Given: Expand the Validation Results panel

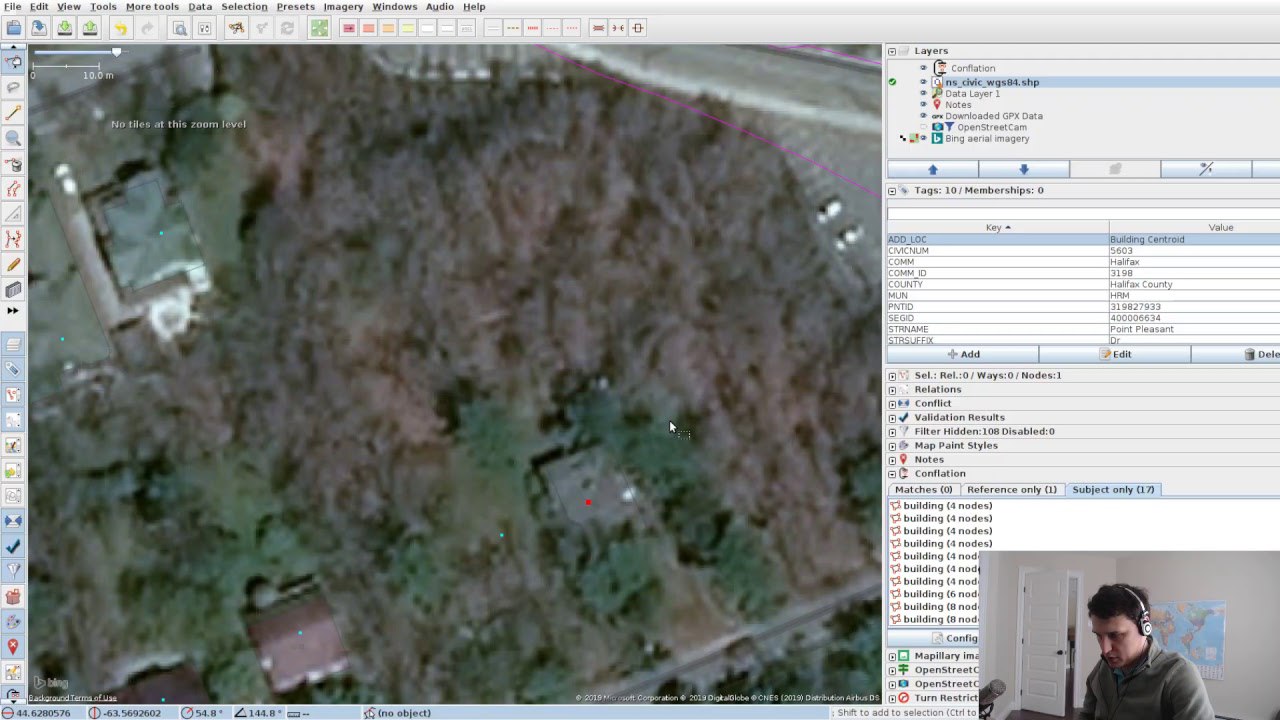Looking at the screenshot, I should 892,418.
